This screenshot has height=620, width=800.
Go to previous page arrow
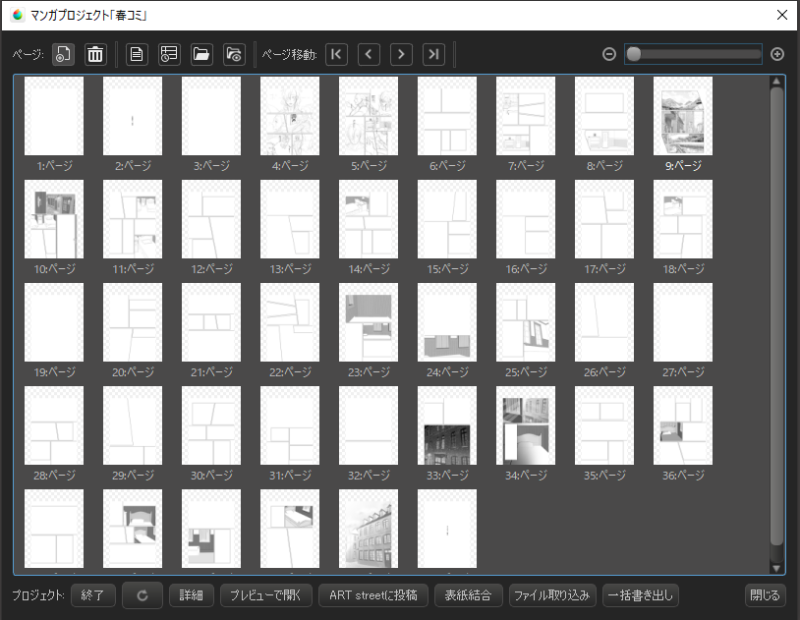[369, 54]
